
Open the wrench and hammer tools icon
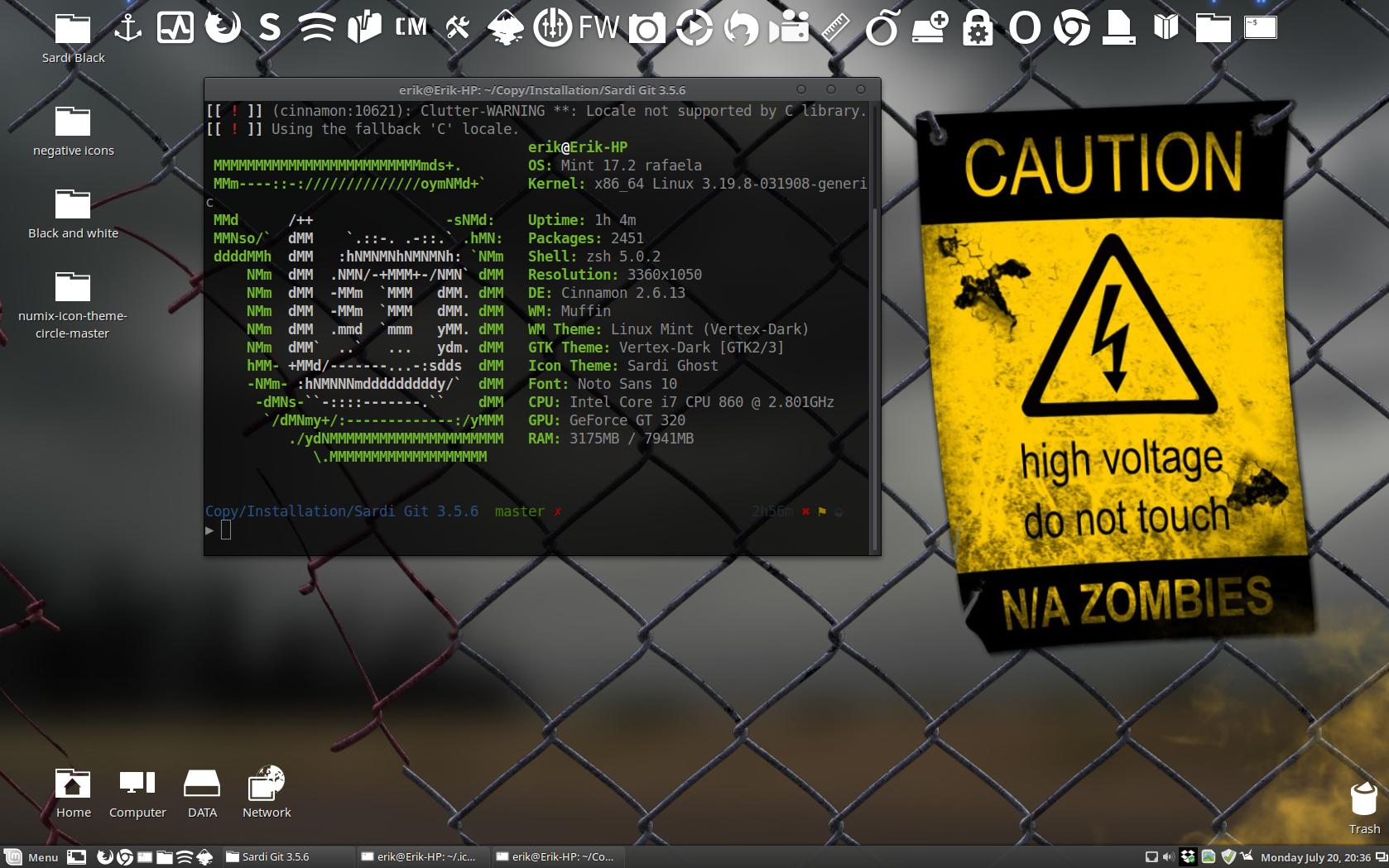point(458,28)
